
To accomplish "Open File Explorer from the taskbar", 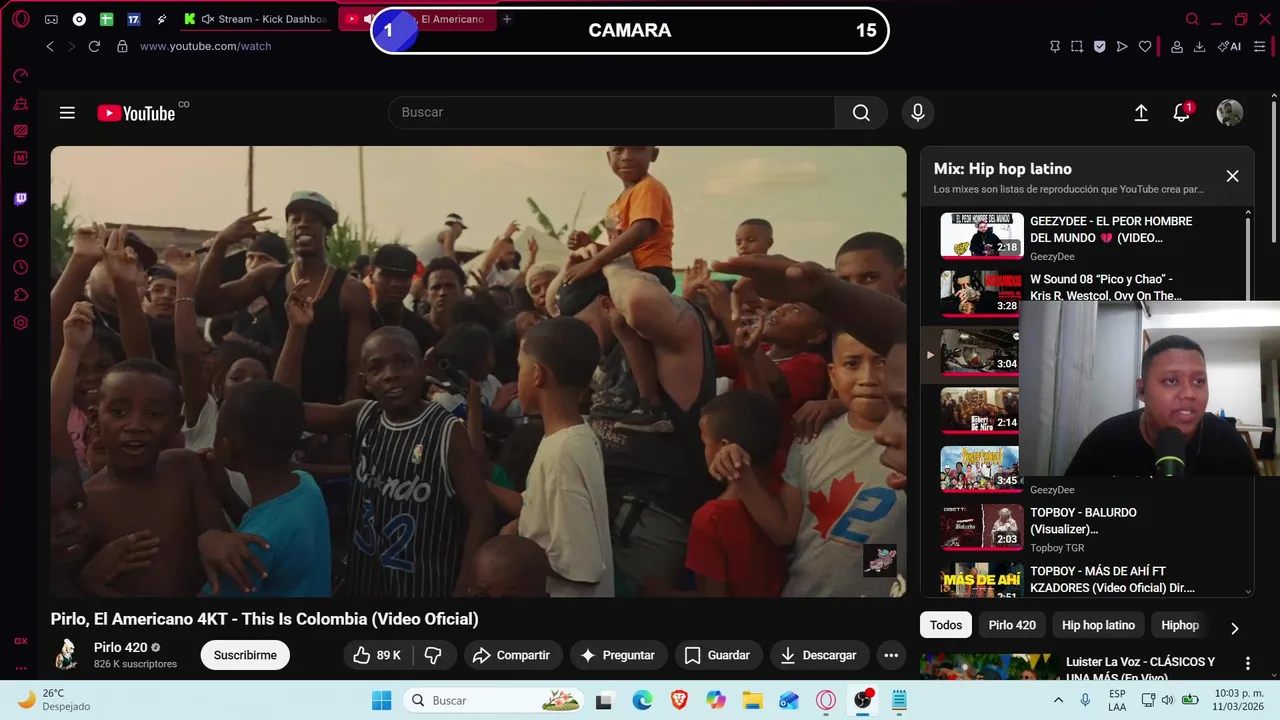I will point(752,700).
